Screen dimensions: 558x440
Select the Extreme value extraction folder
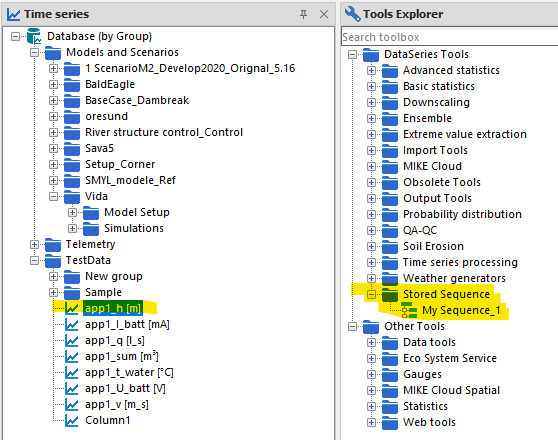[x=465, y=134]
